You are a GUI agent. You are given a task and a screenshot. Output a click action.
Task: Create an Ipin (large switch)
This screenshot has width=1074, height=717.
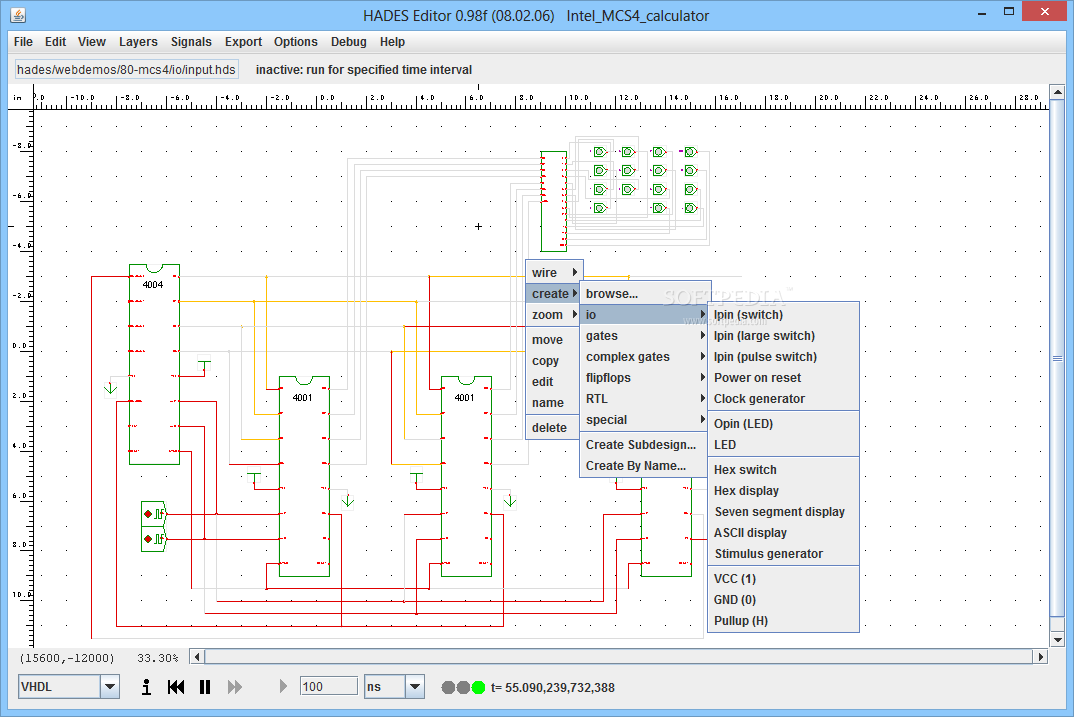pos(783,336)
